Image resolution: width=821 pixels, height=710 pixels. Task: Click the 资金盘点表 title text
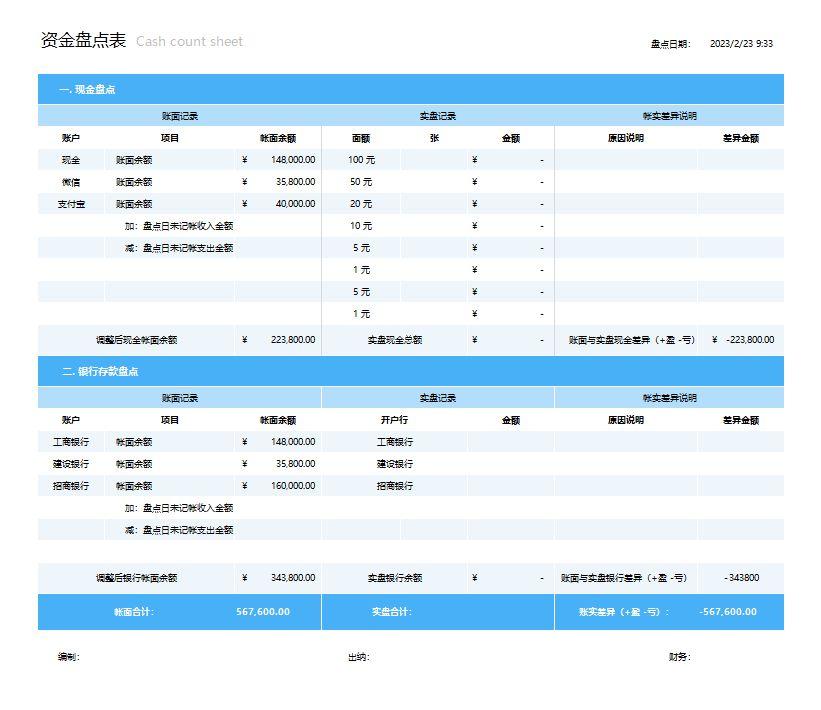coord(83,41)
